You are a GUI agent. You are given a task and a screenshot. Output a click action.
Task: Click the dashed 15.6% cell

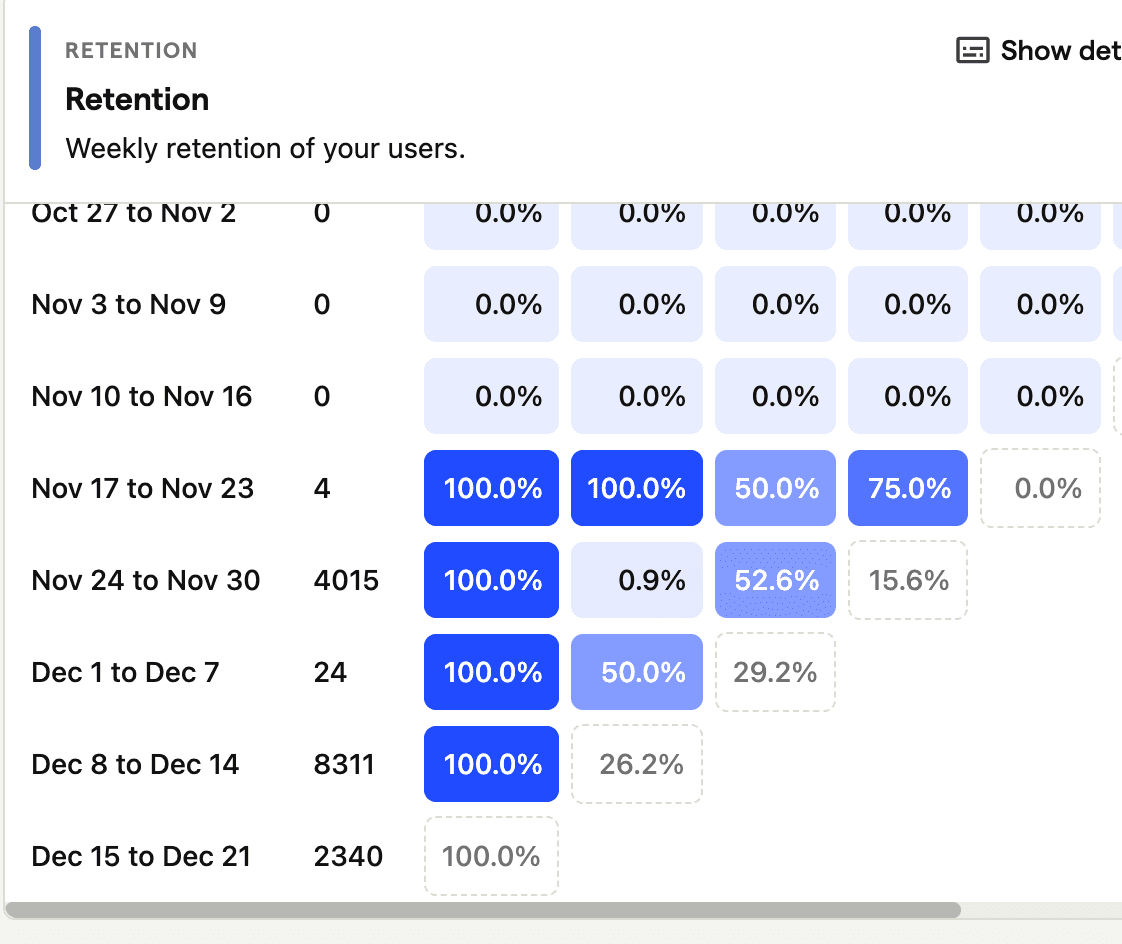(x=908, y=580)
